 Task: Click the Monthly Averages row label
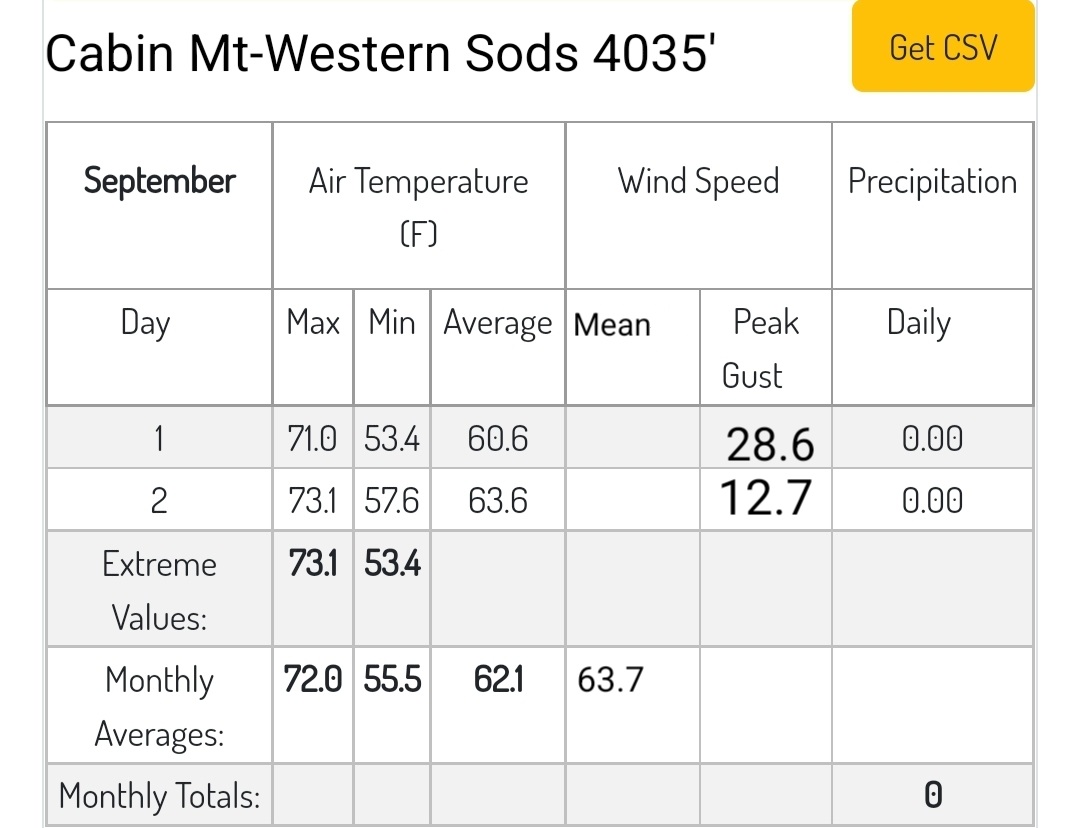point(159,706)
